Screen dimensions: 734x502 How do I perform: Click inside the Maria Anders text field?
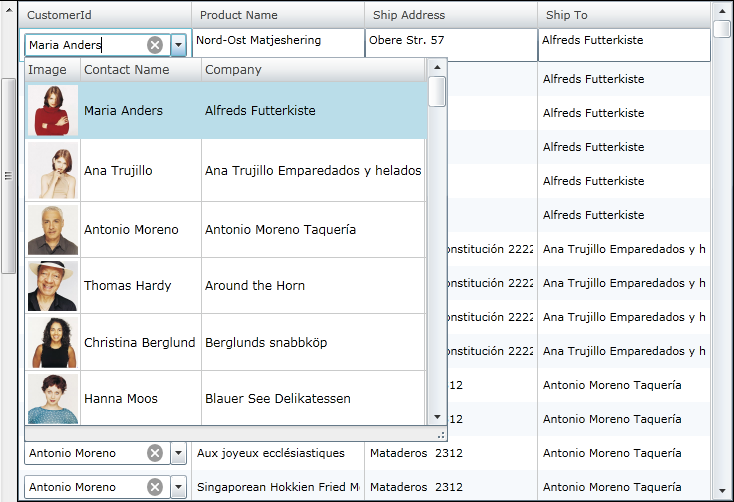[80, 45]
